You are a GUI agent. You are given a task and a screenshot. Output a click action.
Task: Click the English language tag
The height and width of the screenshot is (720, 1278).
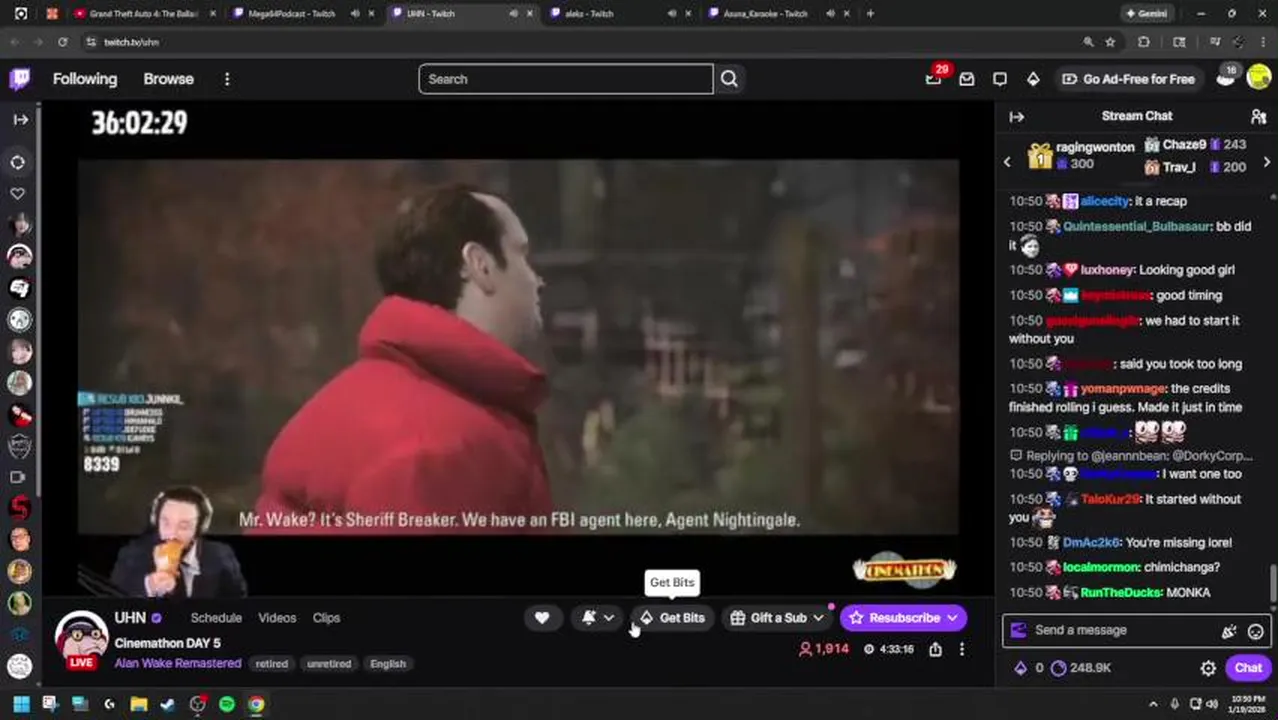click(x=388, y=664)
